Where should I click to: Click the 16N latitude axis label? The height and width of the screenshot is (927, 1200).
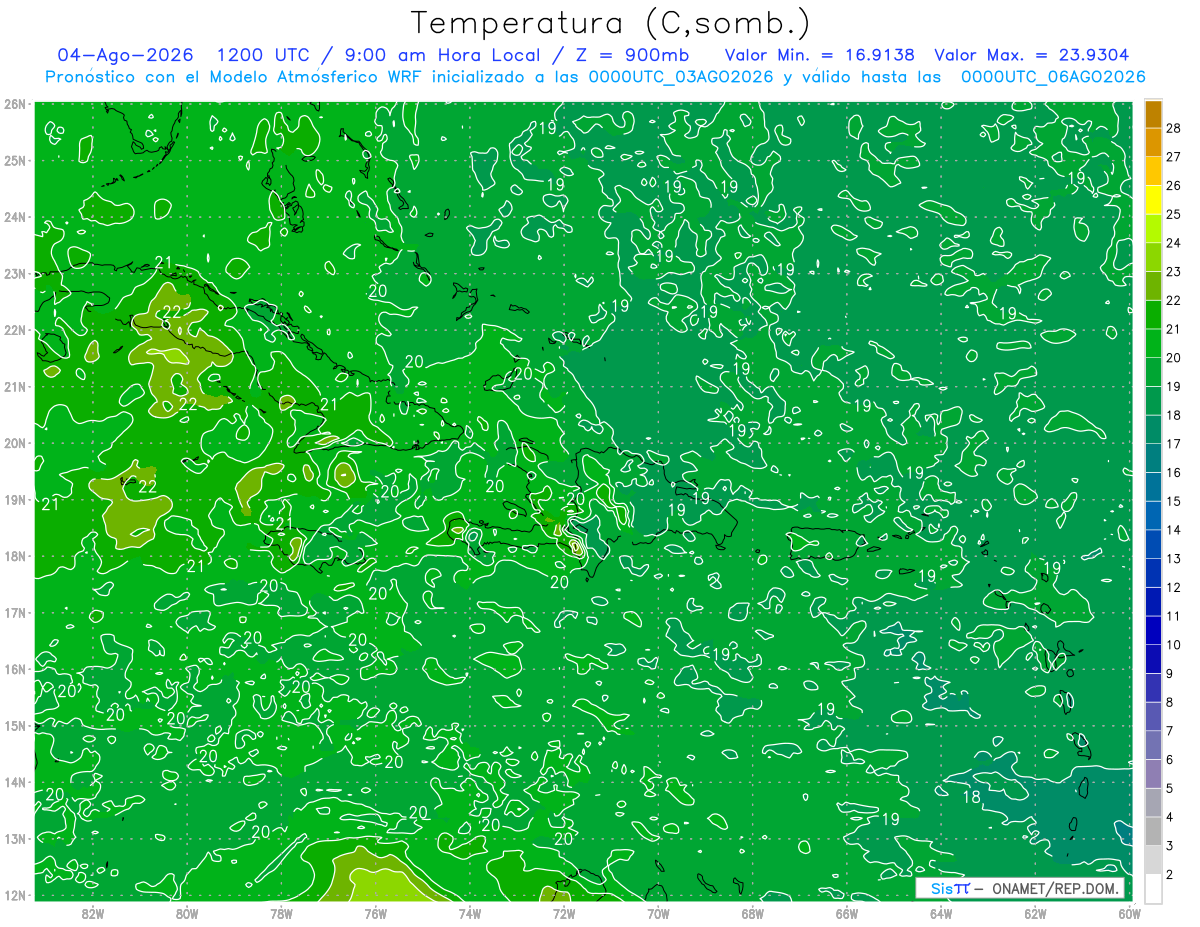(x=15, y=669)
